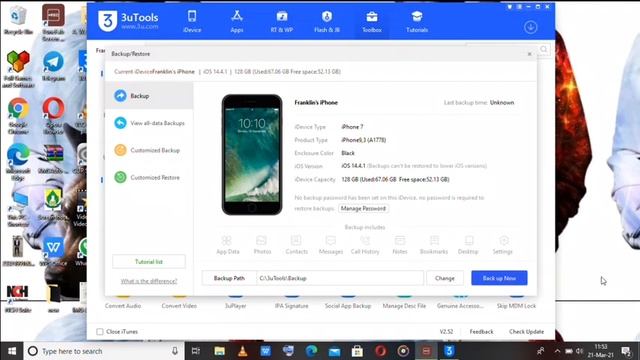
Task: Click the taskbar search box
Action: [104, 351]
